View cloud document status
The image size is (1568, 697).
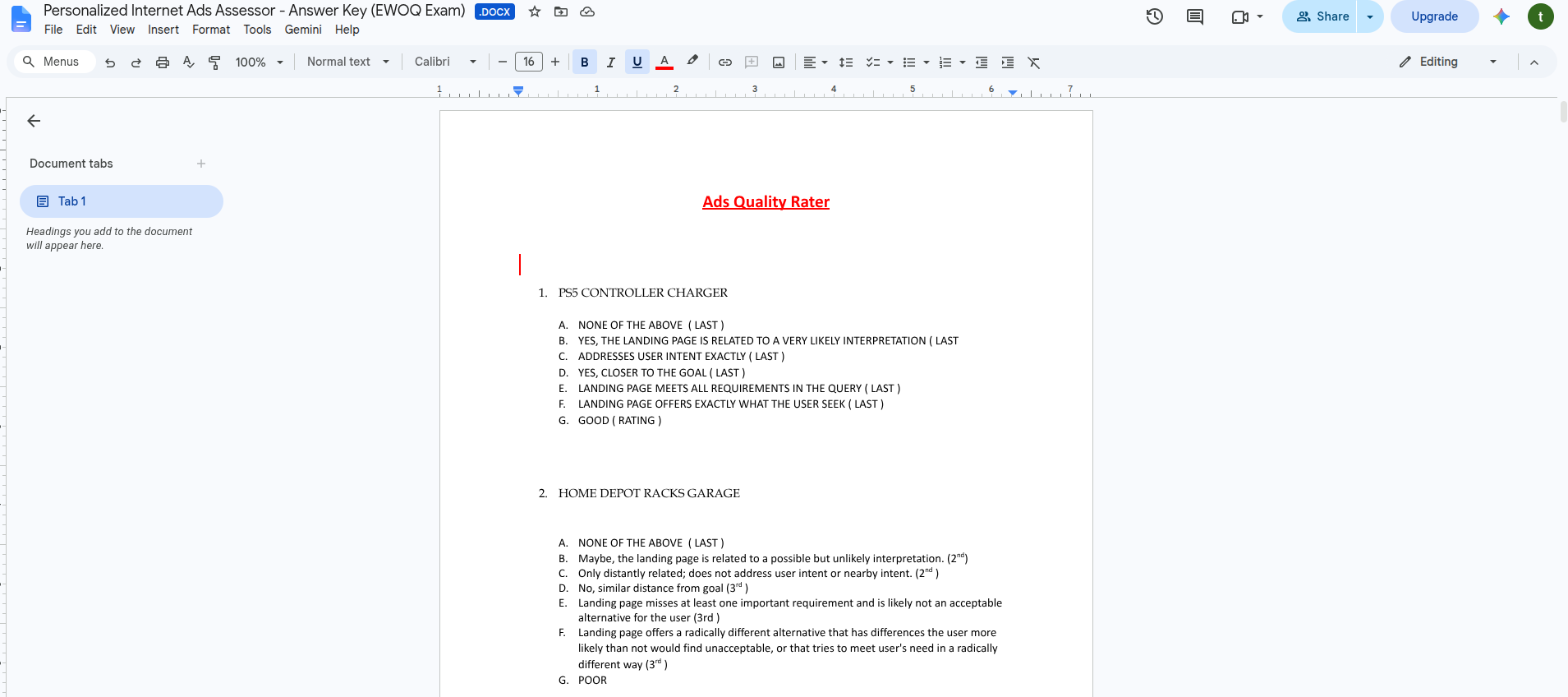point(587,12)
